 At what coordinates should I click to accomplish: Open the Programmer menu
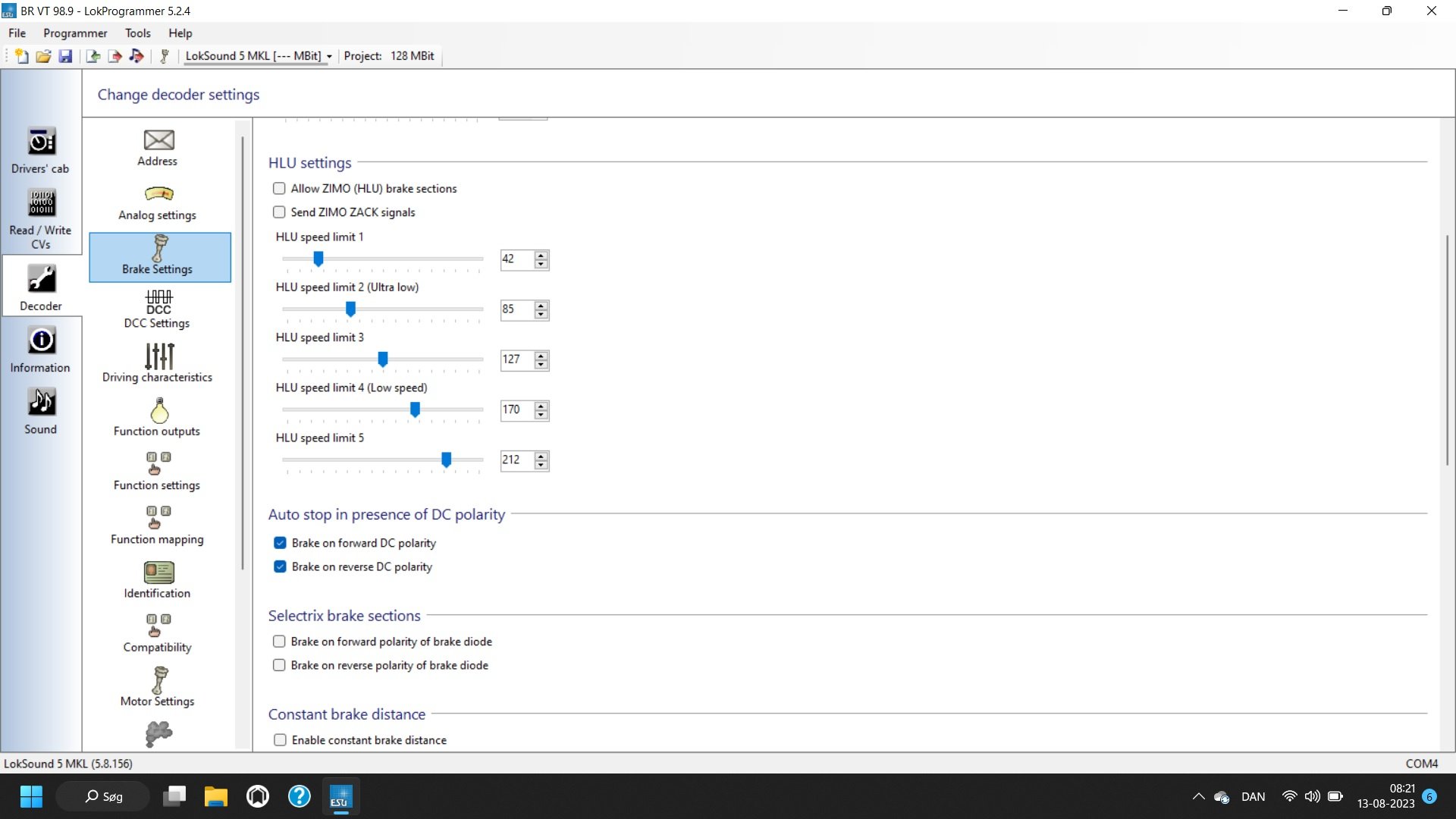pos(75,33)
